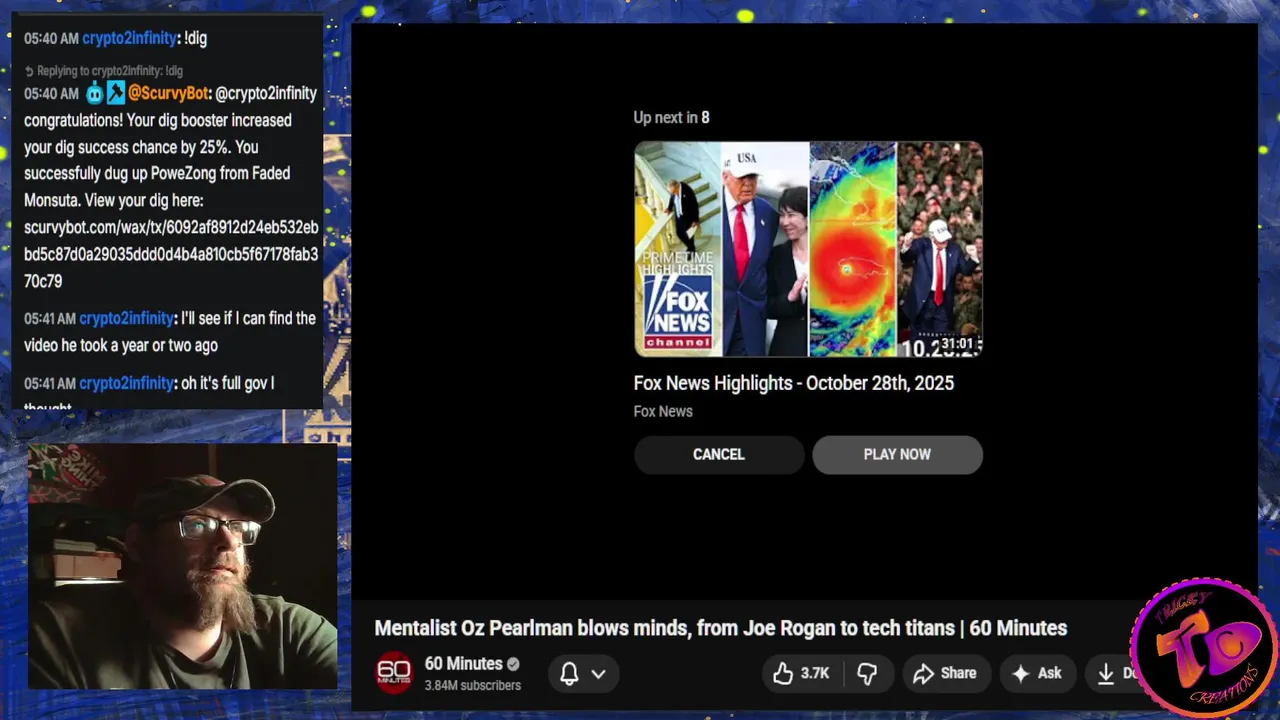Click the ScurvyBot robot badge icon
Viewport: 1280px width, 720px height.
(95, 93)
